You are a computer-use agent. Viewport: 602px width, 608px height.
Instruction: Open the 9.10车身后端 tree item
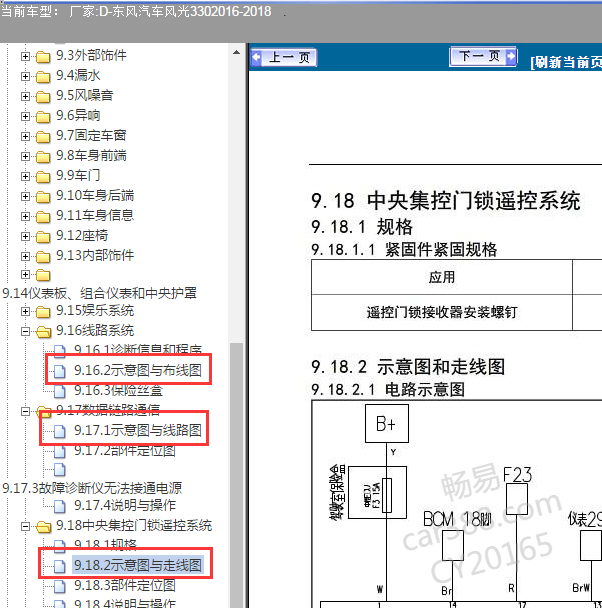pyautogui.click(x=95, y=196)
